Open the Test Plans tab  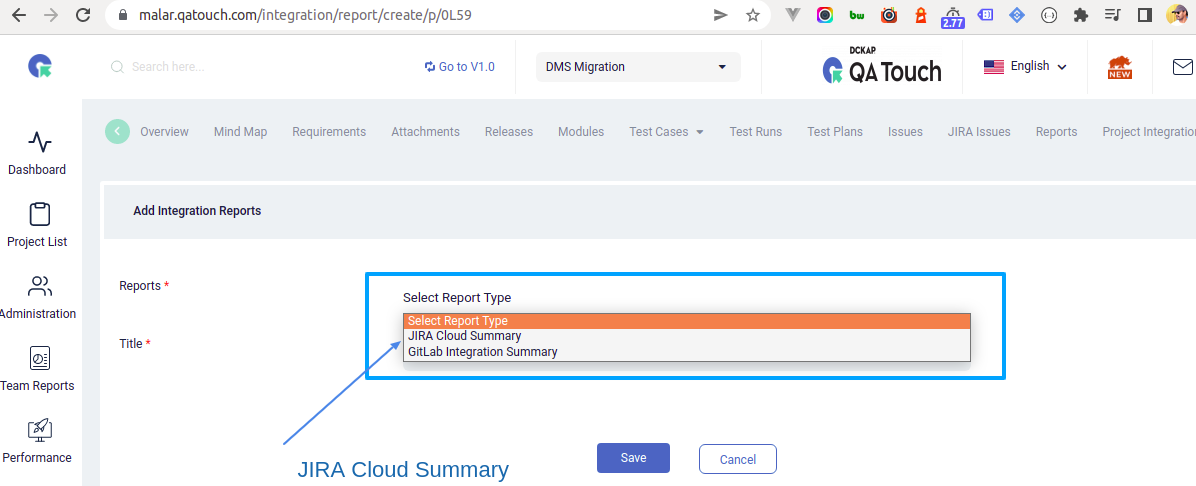(835, 132)
